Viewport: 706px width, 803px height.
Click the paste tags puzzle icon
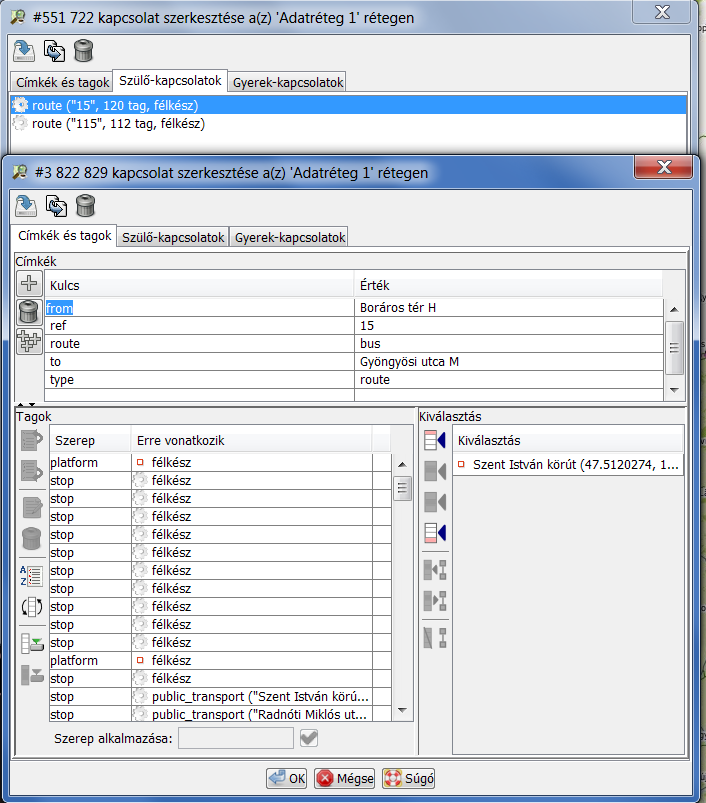click(29, 341)
